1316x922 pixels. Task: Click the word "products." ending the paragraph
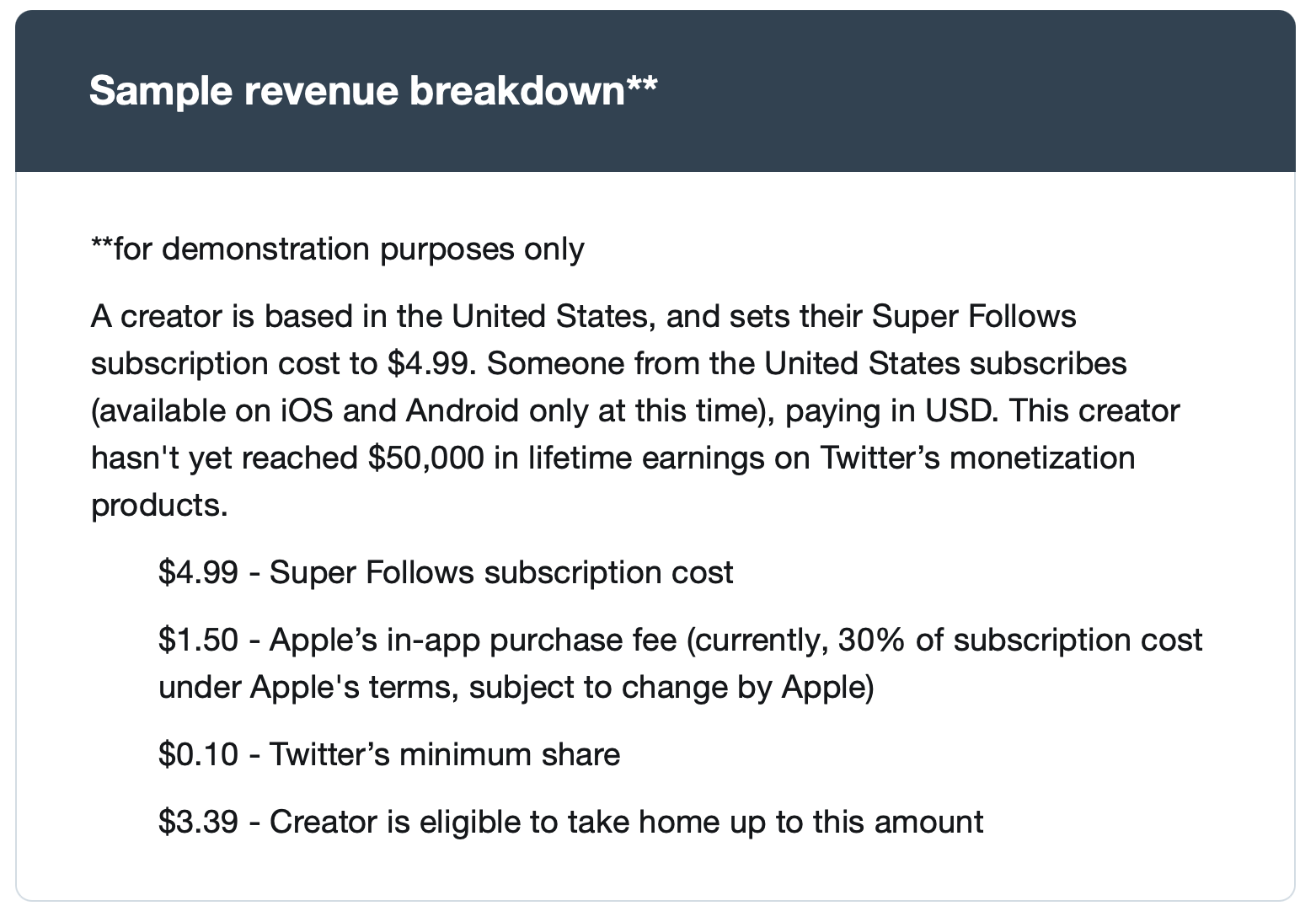click(x=159, y=506)
